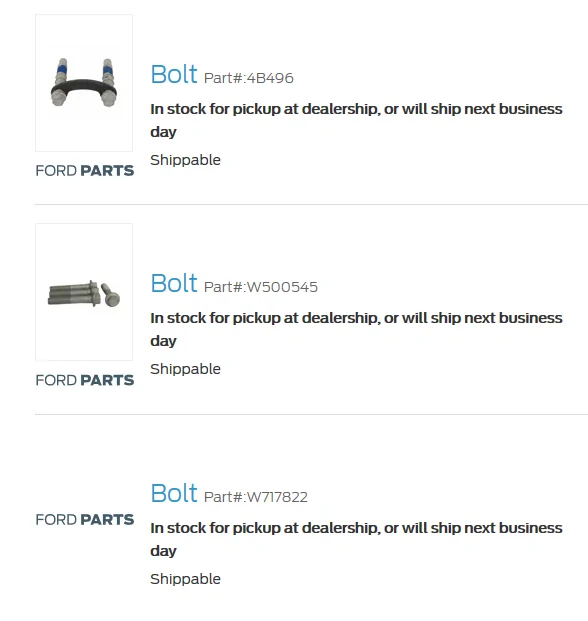Select the Part#:4B496 number text

(249, 78)
